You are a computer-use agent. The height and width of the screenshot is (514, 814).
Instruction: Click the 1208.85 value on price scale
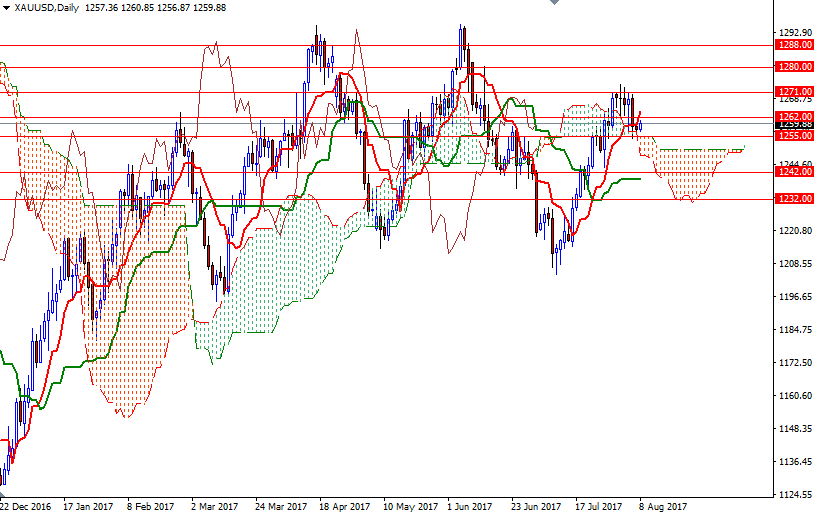(793, 264)
